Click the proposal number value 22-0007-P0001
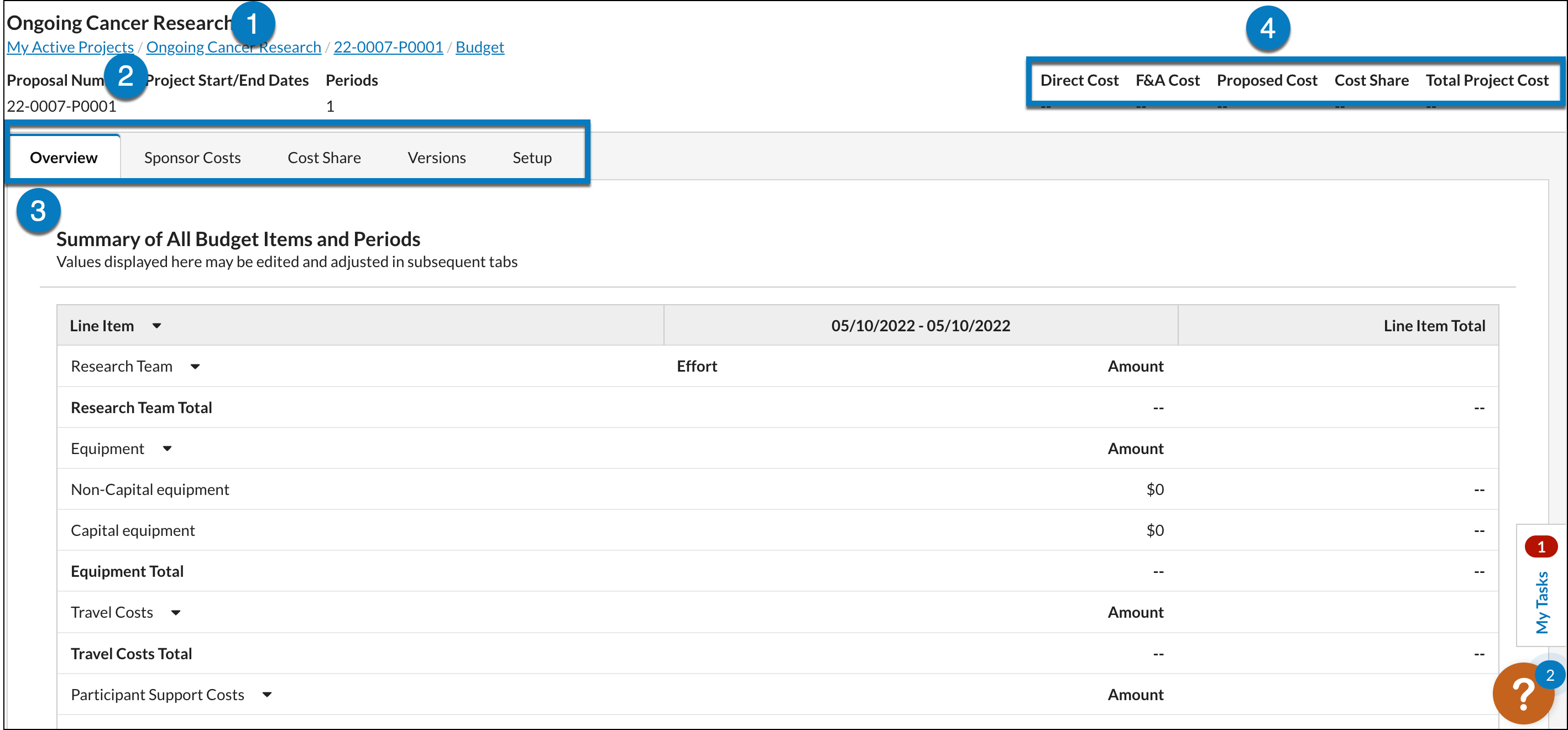Screen dimensions: 1568x730 [61, 106]
